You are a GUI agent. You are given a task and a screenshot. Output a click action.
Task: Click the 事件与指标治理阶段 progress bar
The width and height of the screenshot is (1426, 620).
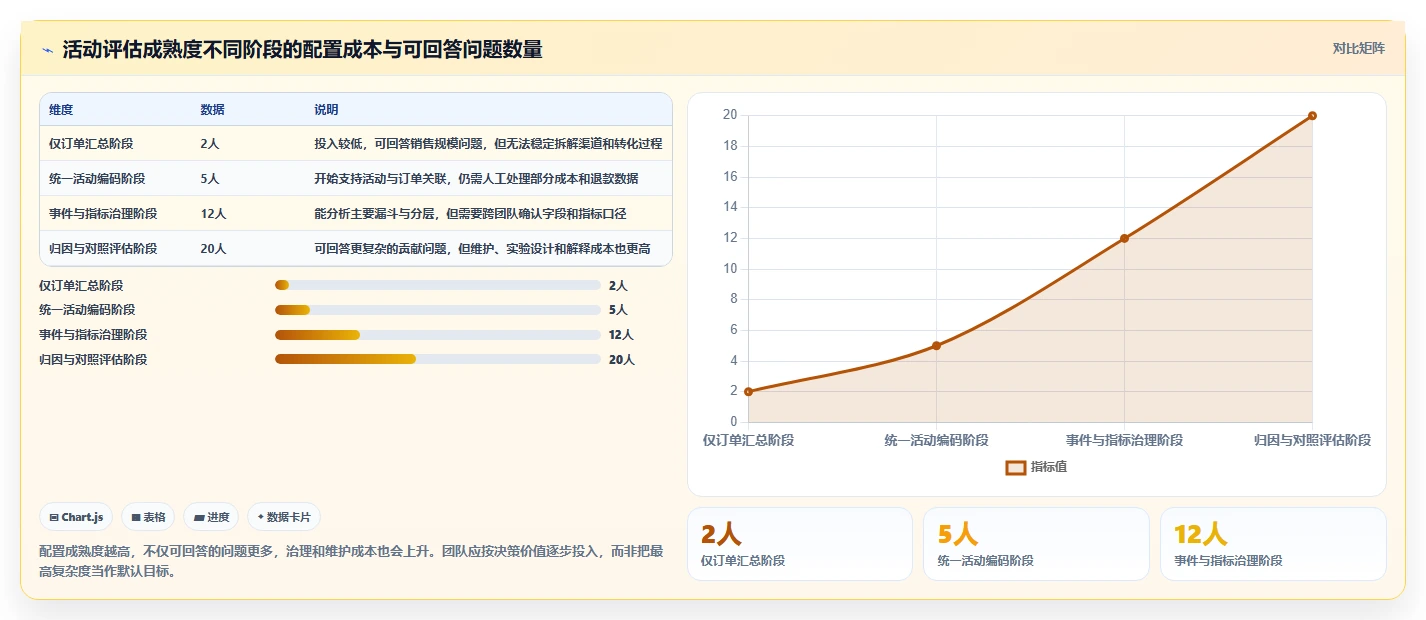[438, 335]
